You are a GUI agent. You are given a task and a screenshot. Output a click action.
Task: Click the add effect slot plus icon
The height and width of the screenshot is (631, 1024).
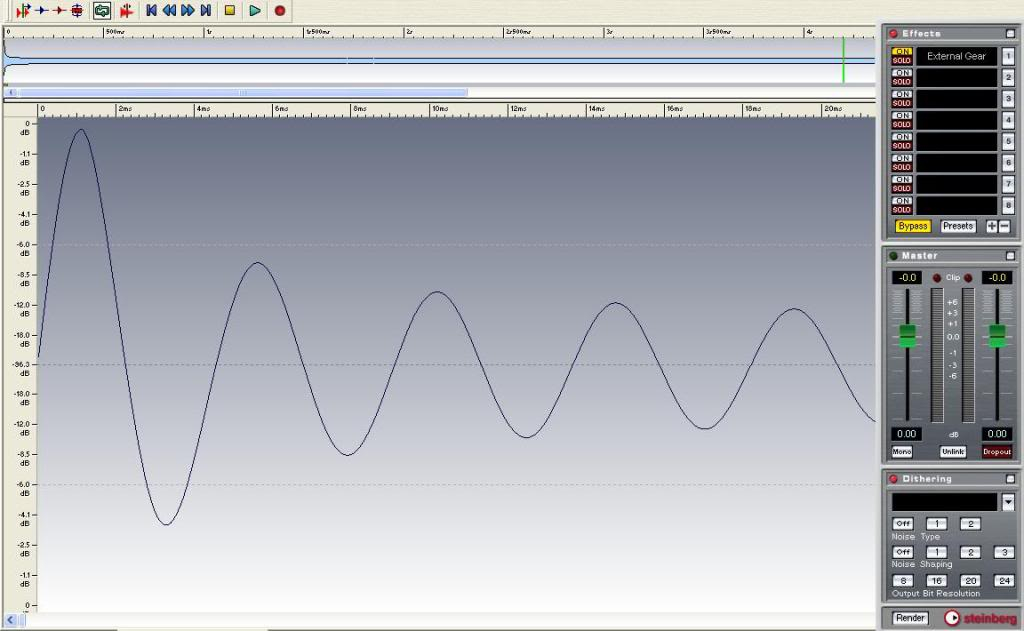(x=992, y=226)
